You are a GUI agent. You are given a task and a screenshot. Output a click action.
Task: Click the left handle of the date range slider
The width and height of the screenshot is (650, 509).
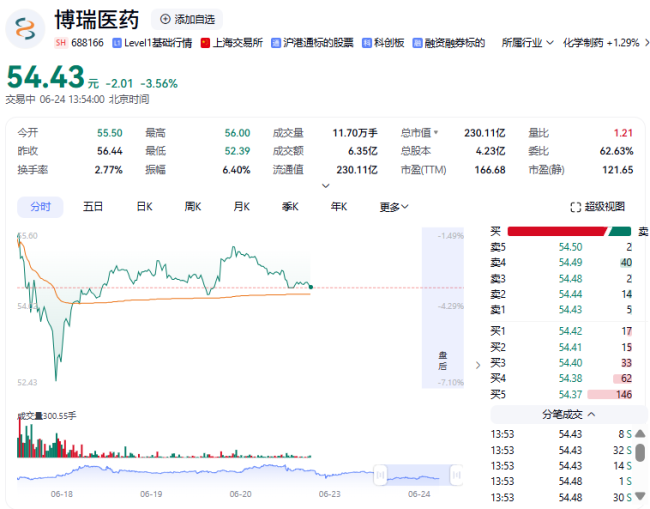[x=380, y=475]
